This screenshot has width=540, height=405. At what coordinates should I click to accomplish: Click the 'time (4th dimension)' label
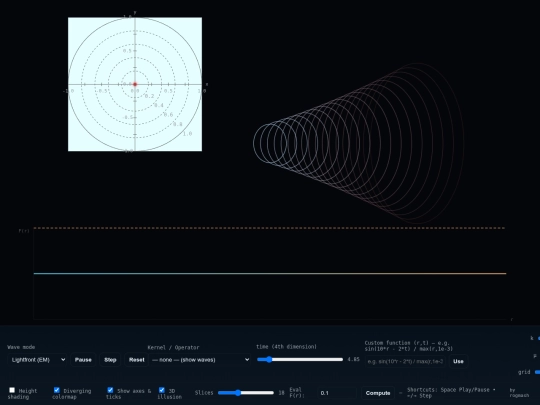286,347
